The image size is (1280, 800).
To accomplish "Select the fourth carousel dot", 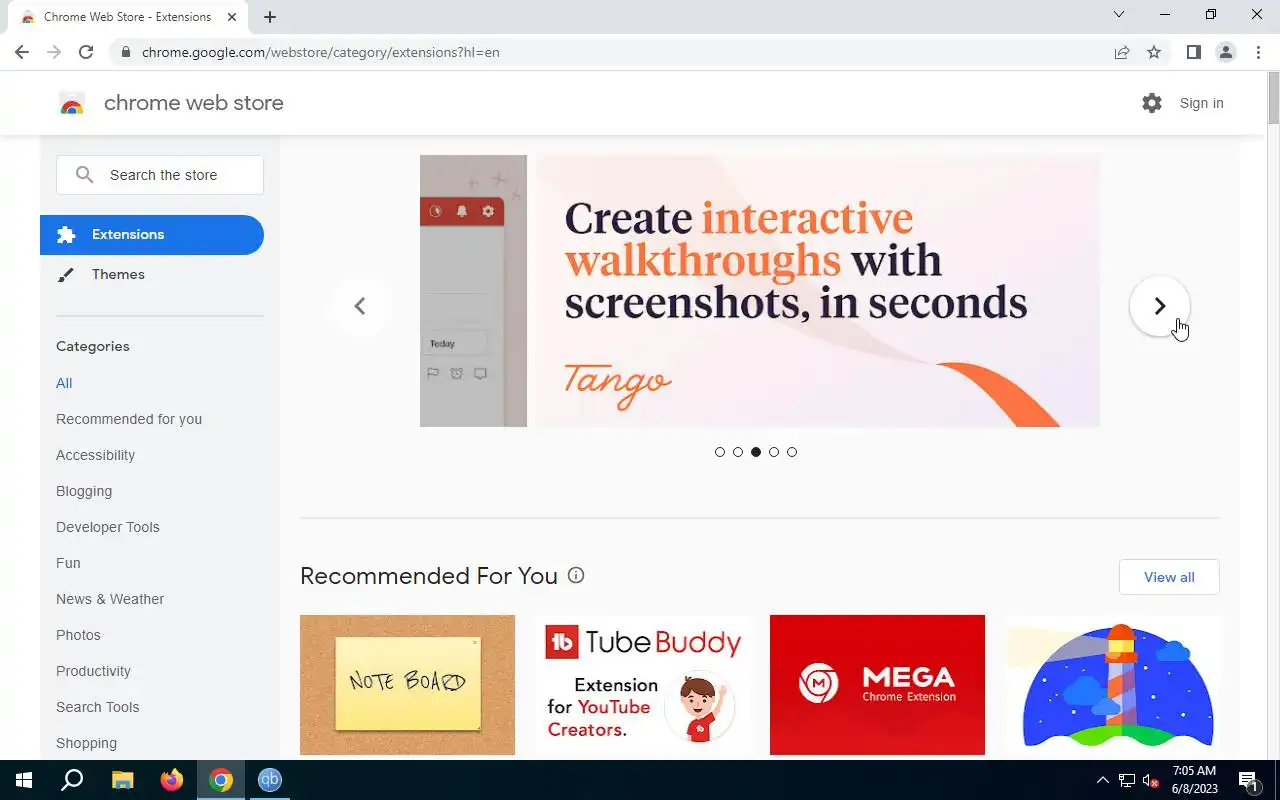I will coord(774,452).
